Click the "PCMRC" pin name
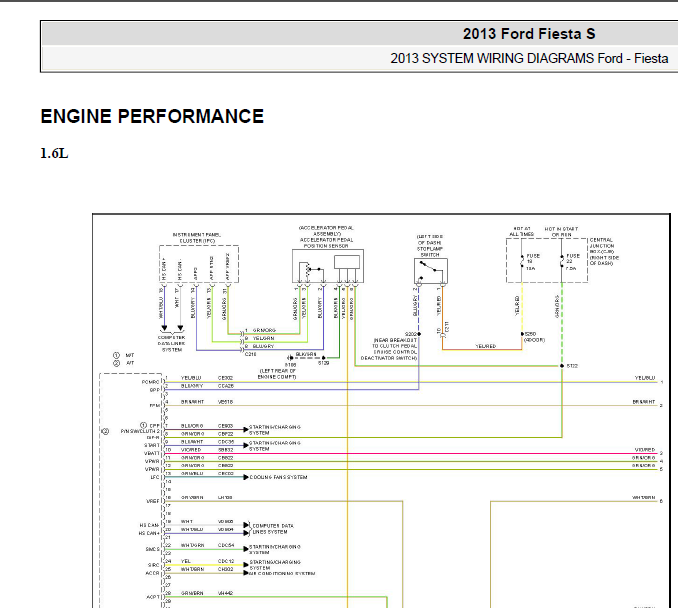The width and height of the screenshot is (678, 608). pos(150,382)
